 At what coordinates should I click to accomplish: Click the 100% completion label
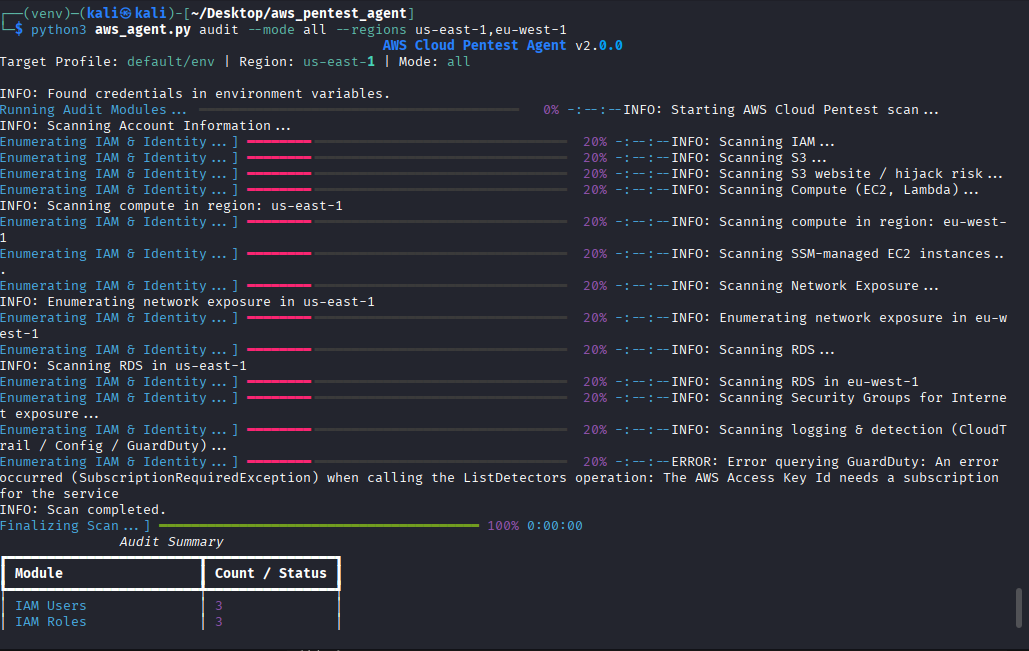[503, 526]
